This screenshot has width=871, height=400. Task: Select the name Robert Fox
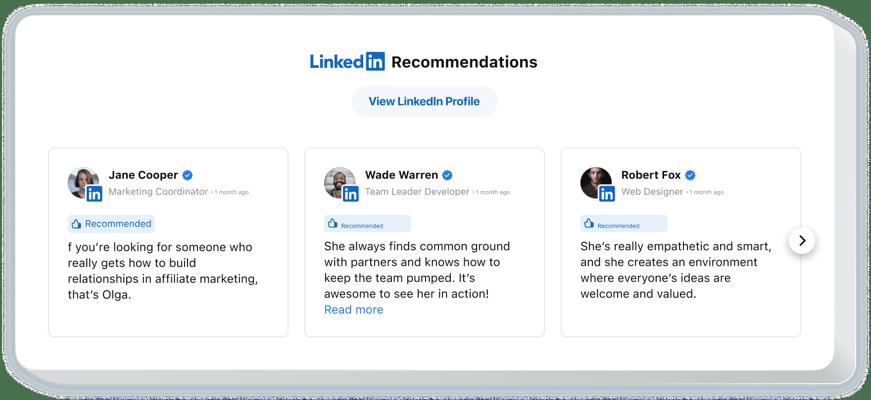coord(650,175)
